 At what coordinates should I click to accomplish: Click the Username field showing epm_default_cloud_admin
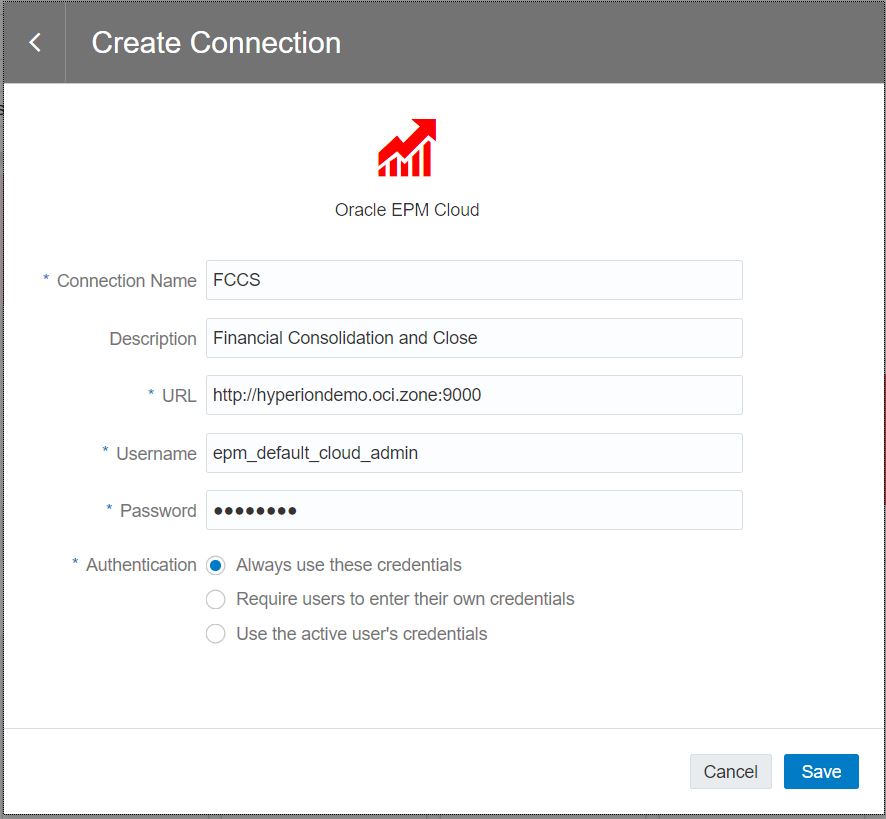474,453
